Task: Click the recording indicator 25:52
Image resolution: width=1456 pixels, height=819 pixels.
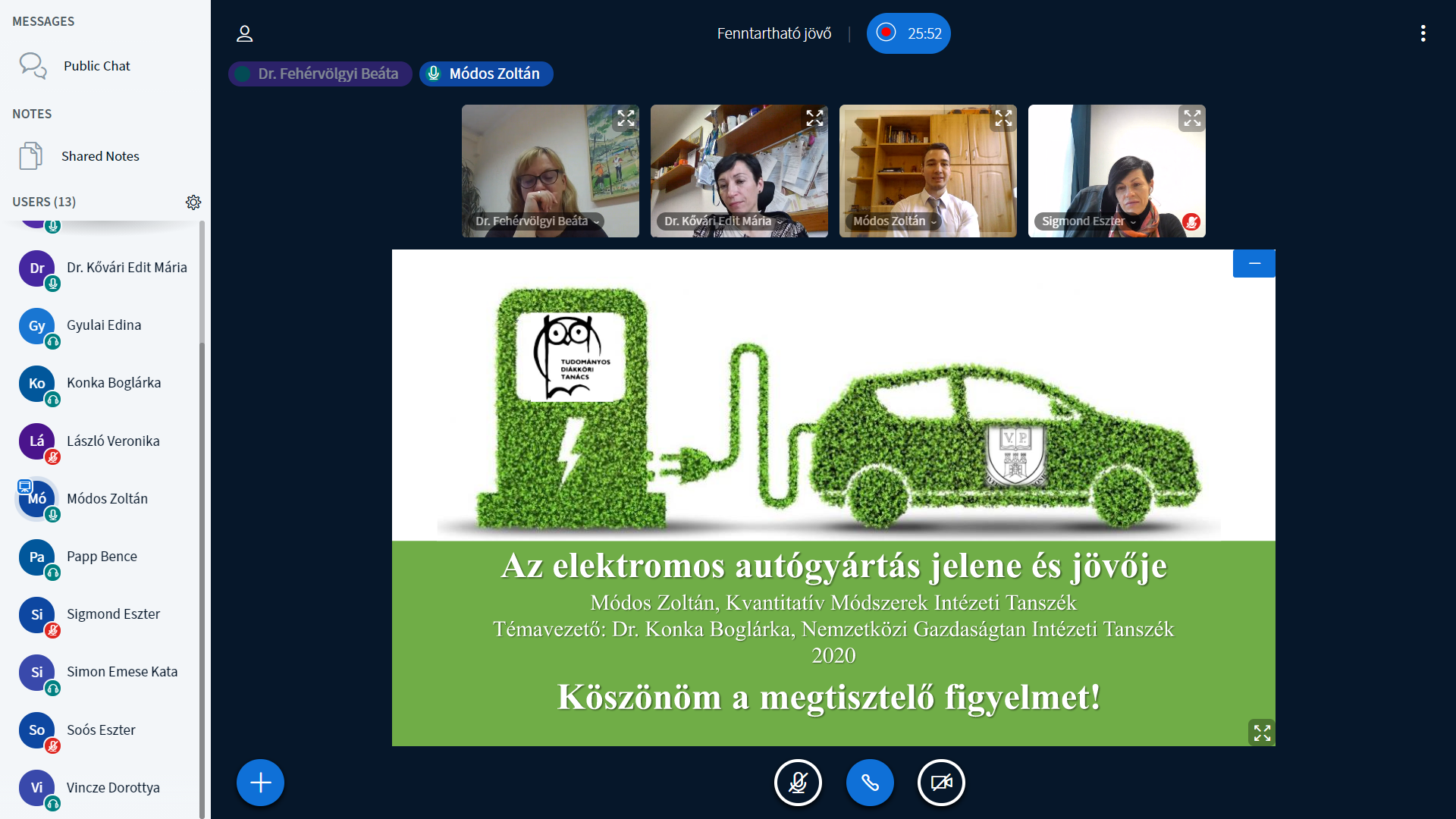Action: click(908, 33)
